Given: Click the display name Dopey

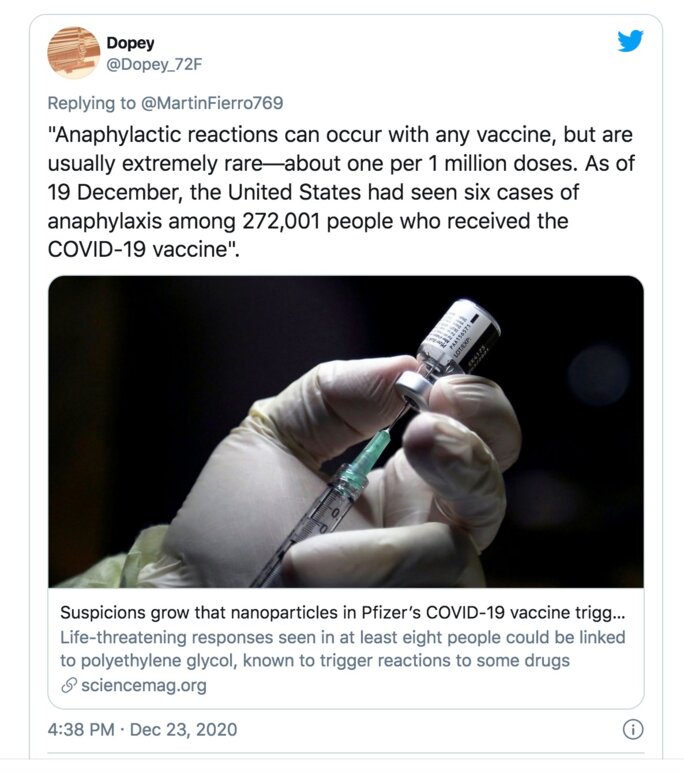Looking at the screenshot, I should point(130,43).
